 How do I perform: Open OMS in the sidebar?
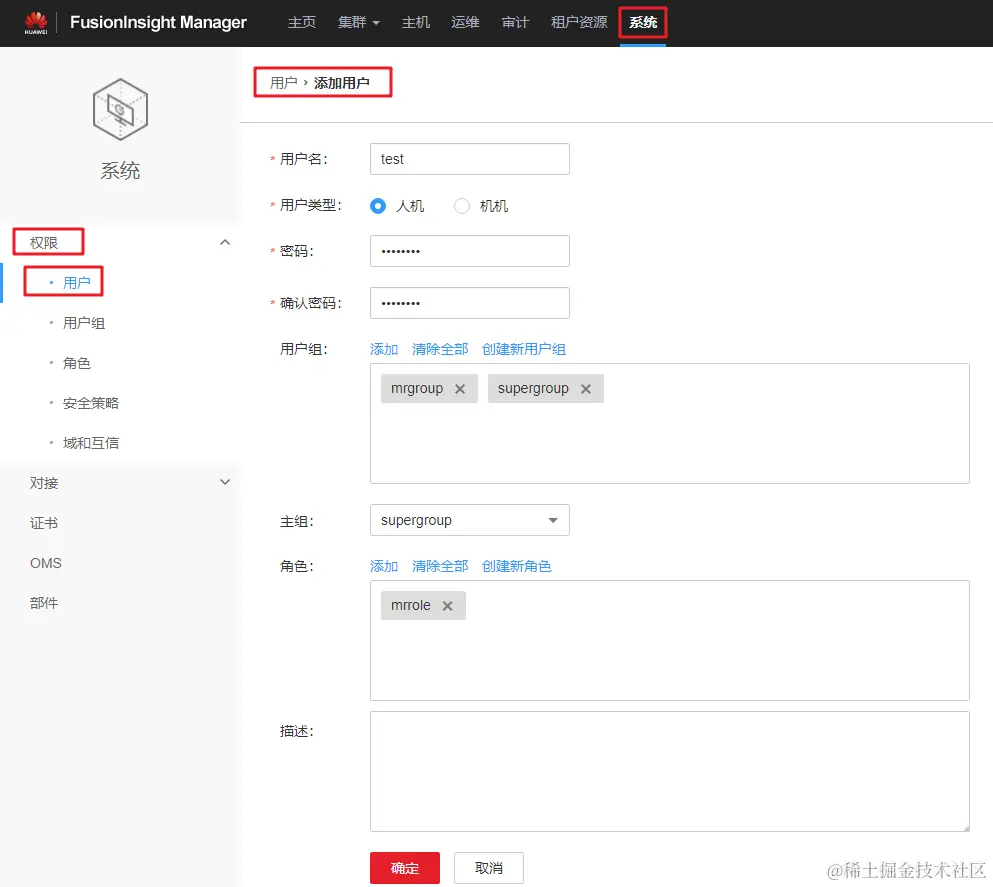coord(46,563)
